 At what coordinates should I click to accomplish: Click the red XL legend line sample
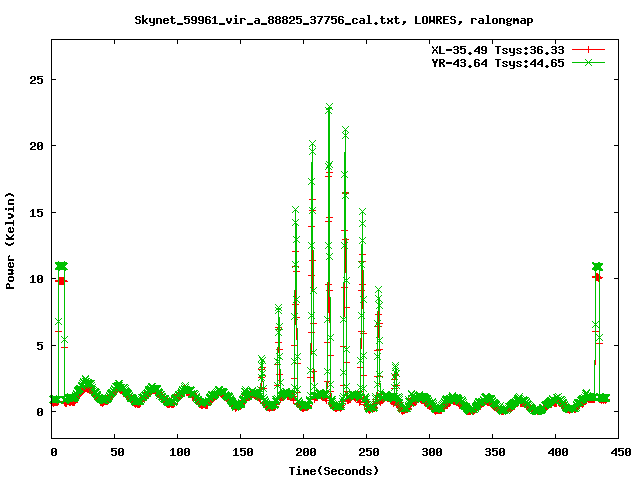tap(588, 50)
